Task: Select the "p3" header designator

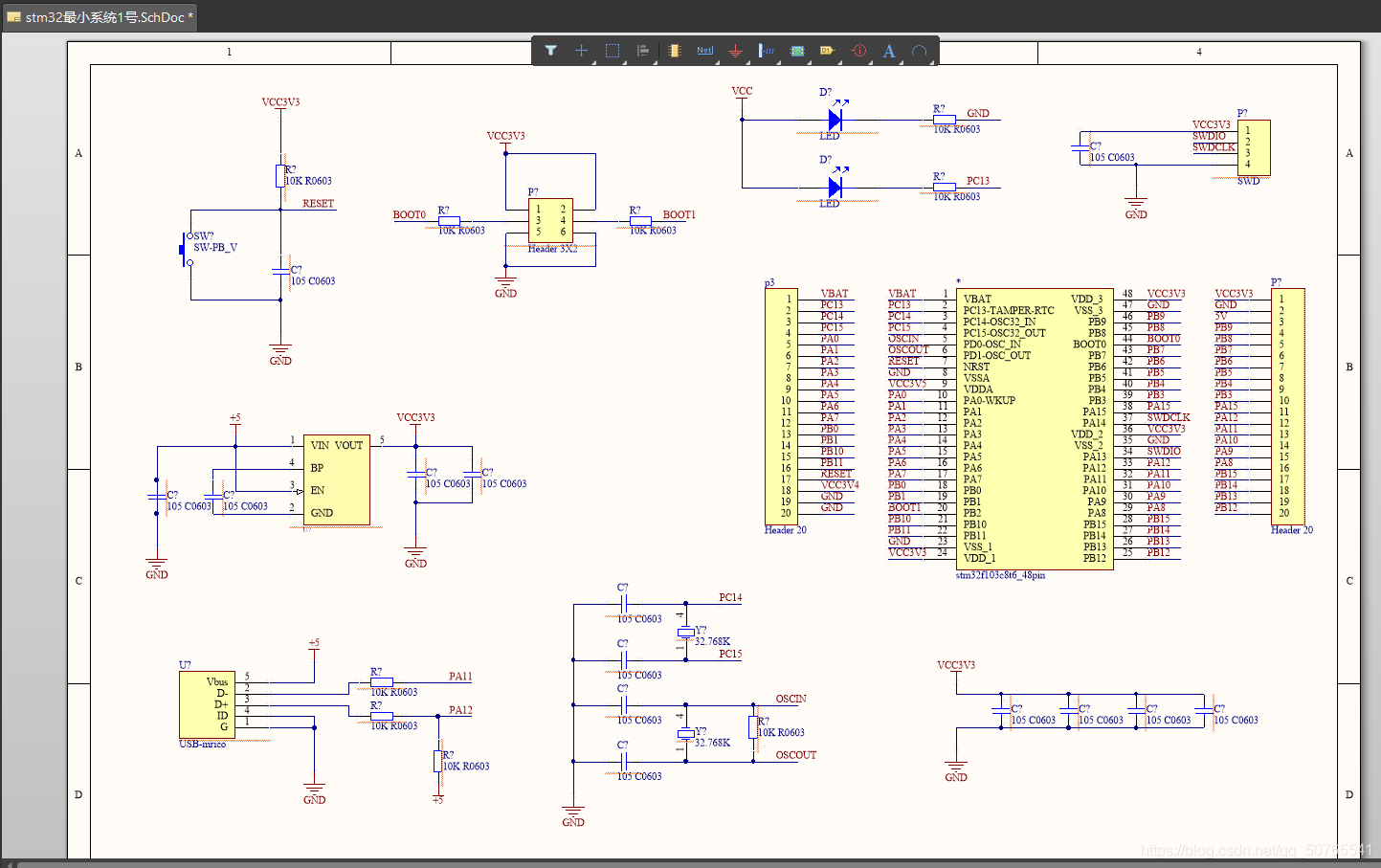Action: (x=769, y=283)
